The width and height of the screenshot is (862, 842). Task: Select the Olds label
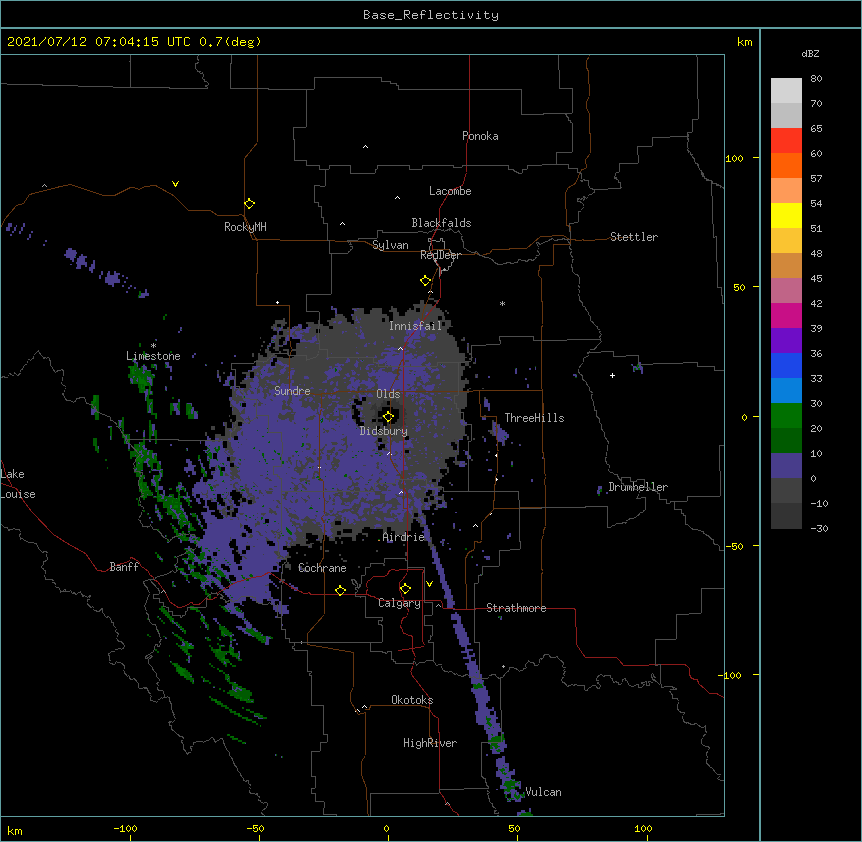click(388, 394)
